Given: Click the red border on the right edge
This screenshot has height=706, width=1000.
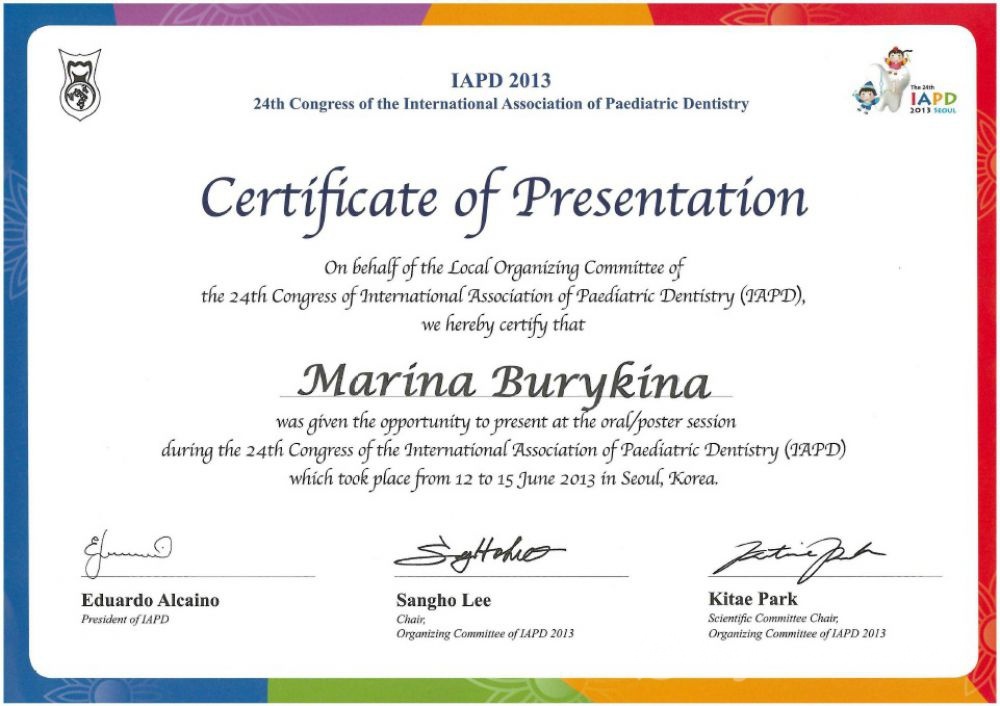Looking at the screenshot, I should tap(988, 350).
